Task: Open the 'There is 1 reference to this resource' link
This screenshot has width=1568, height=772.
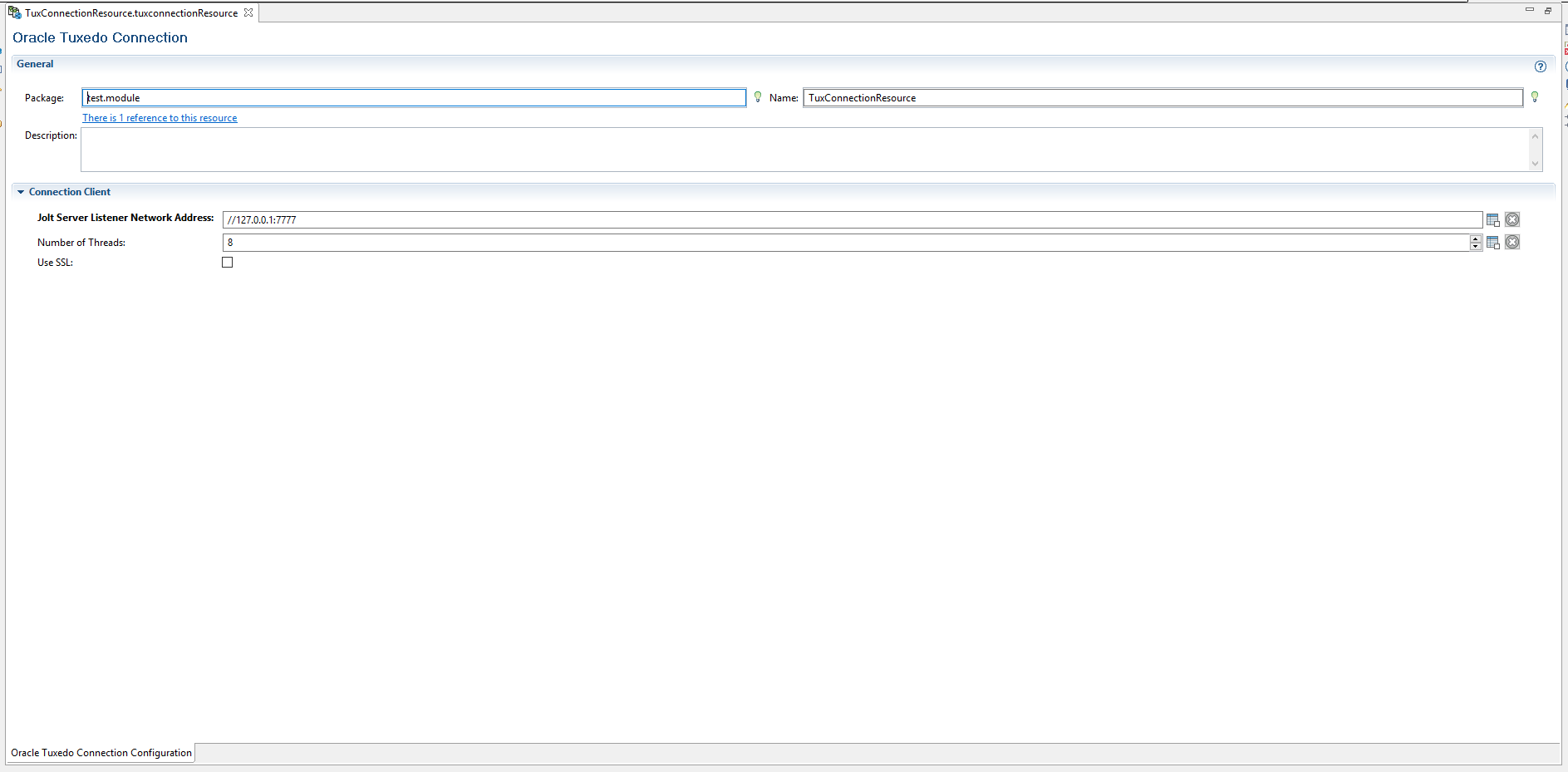Action: (160, 118)
